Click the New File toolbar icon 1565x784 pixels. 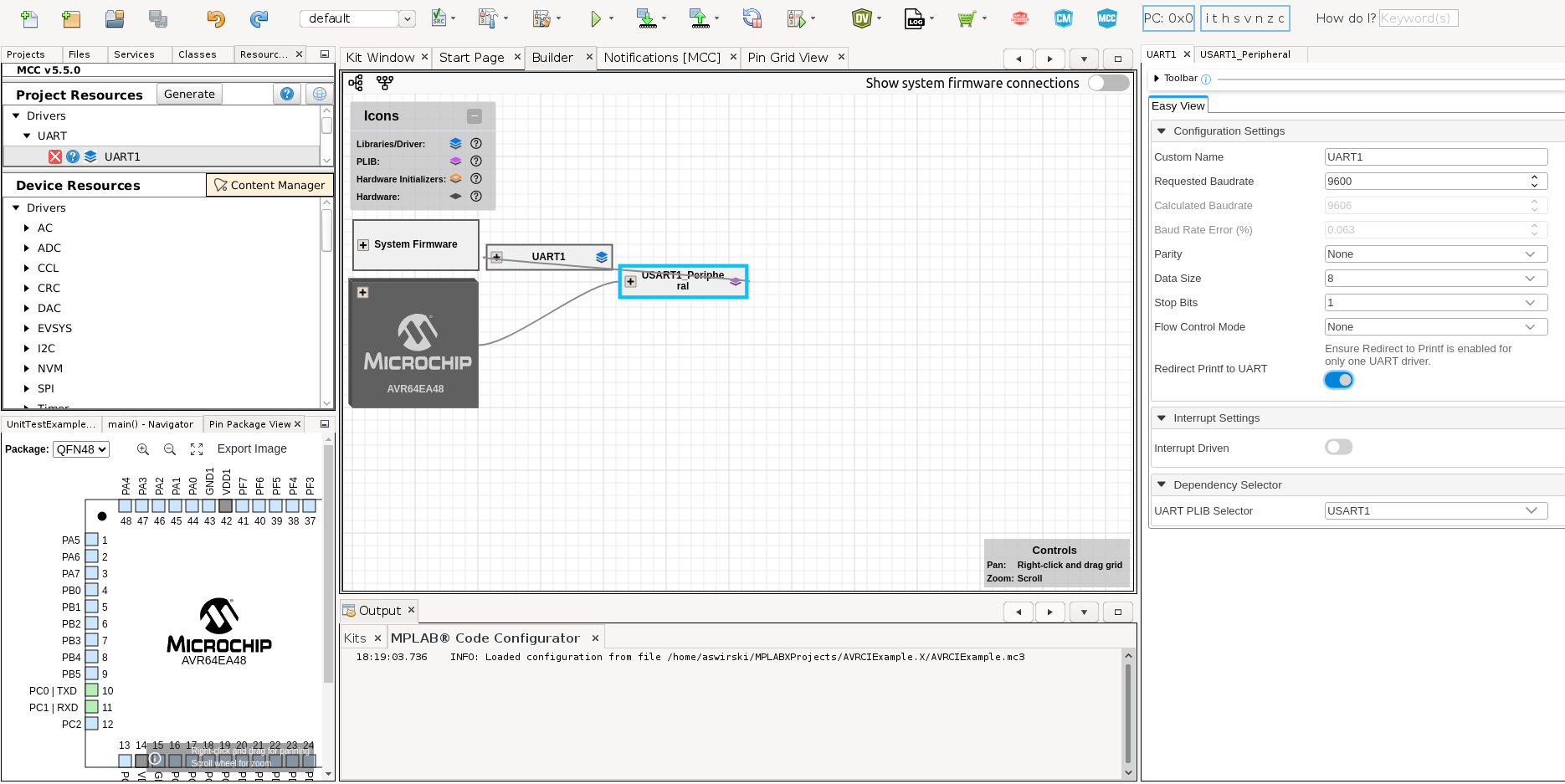coord(29,18)
